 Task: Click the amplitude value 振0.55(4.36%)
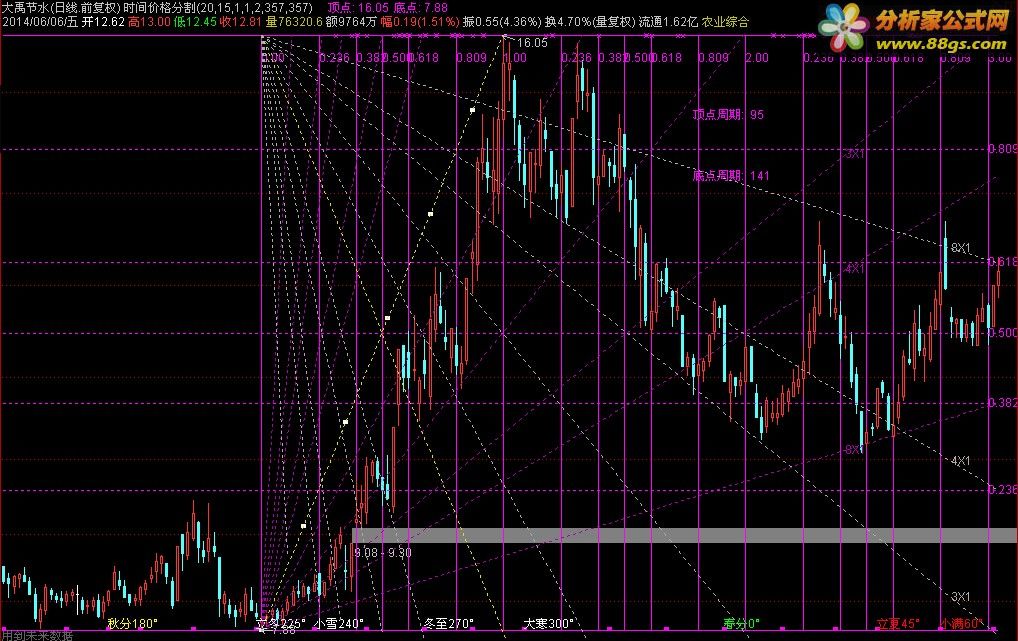click(x=502, y=22)
